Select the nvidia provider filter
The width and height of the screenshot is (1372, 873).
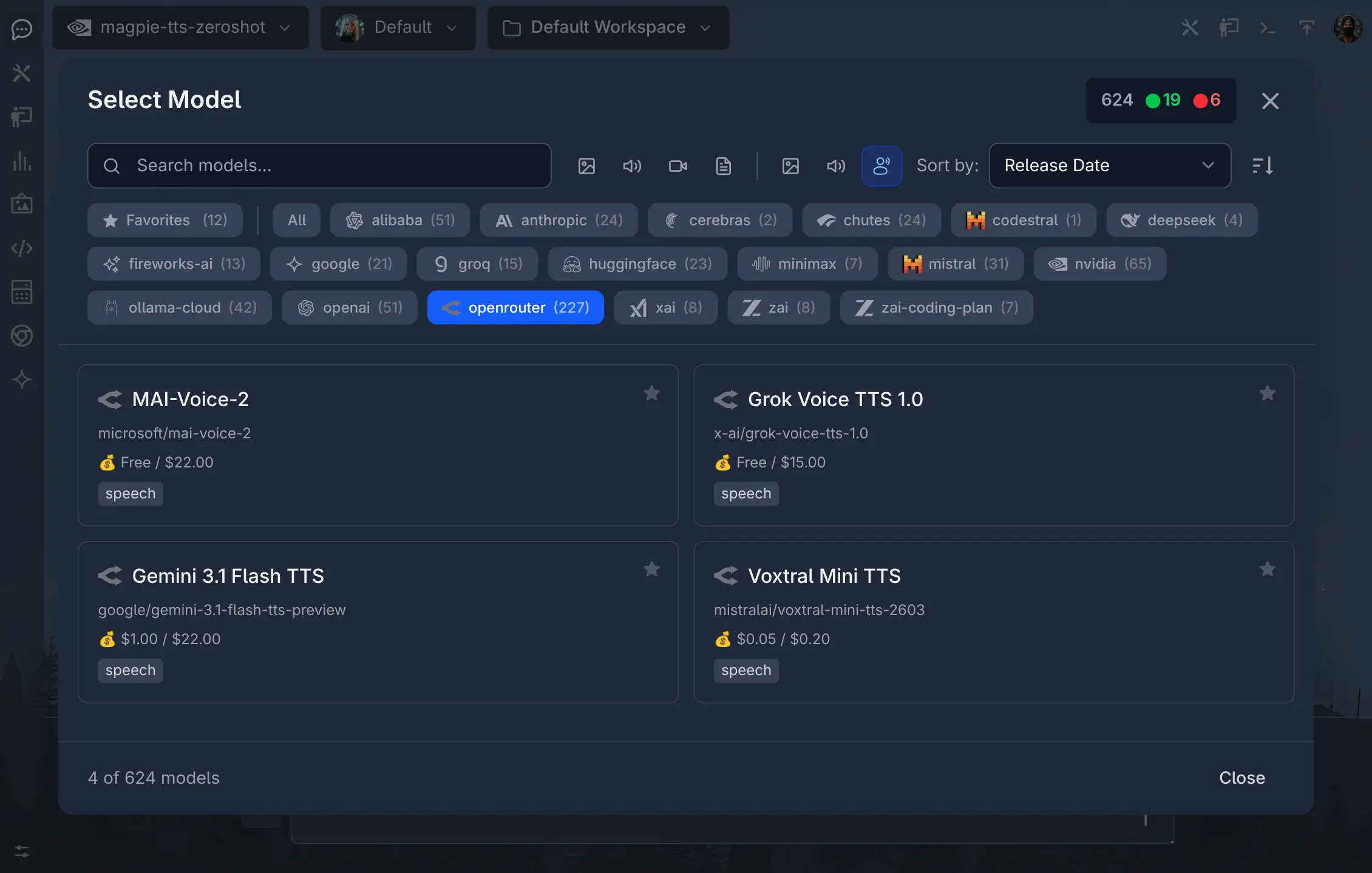pos(1099,263)
